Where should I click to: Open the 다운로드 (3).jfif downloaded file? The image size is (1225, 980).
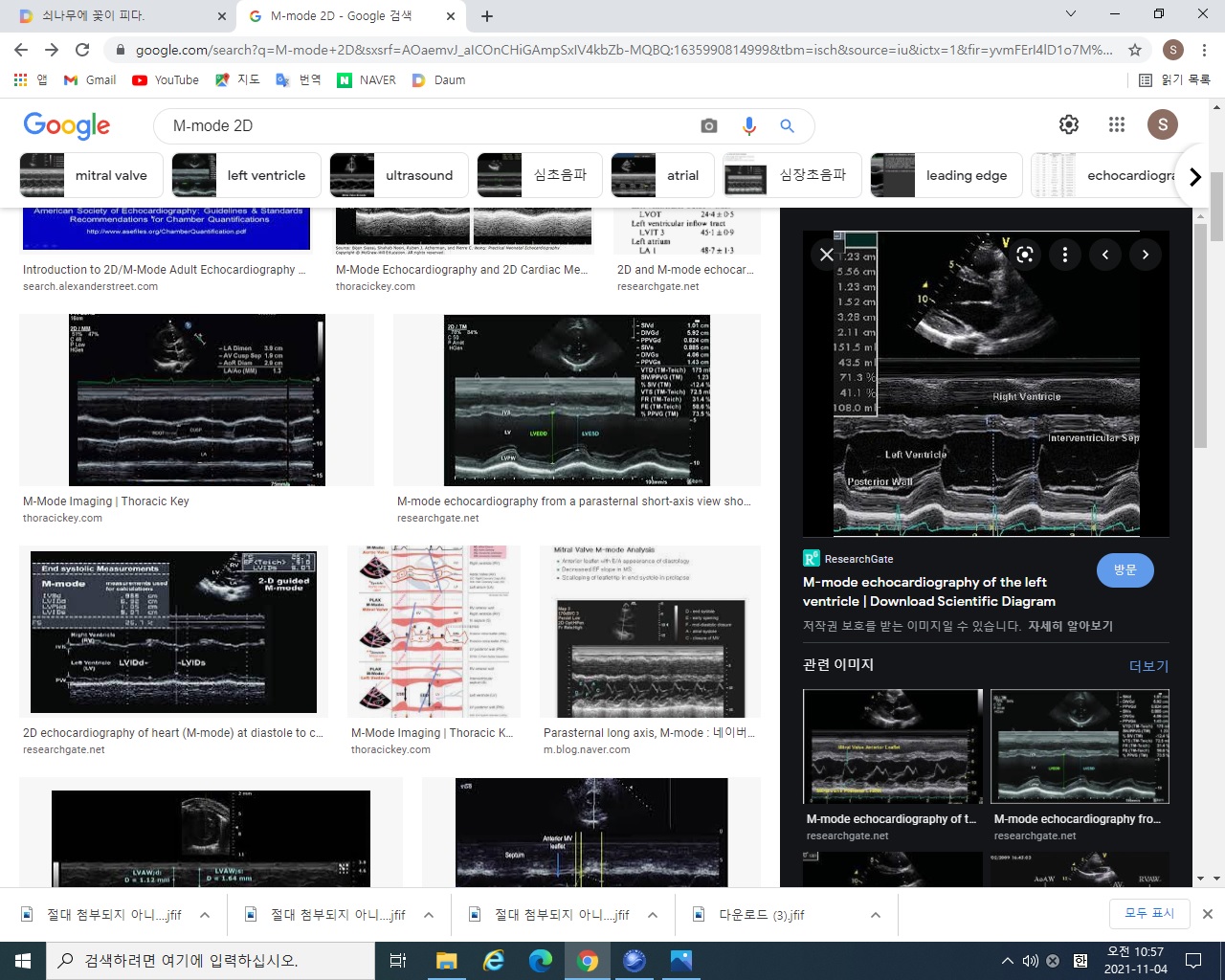coord(761,915)
